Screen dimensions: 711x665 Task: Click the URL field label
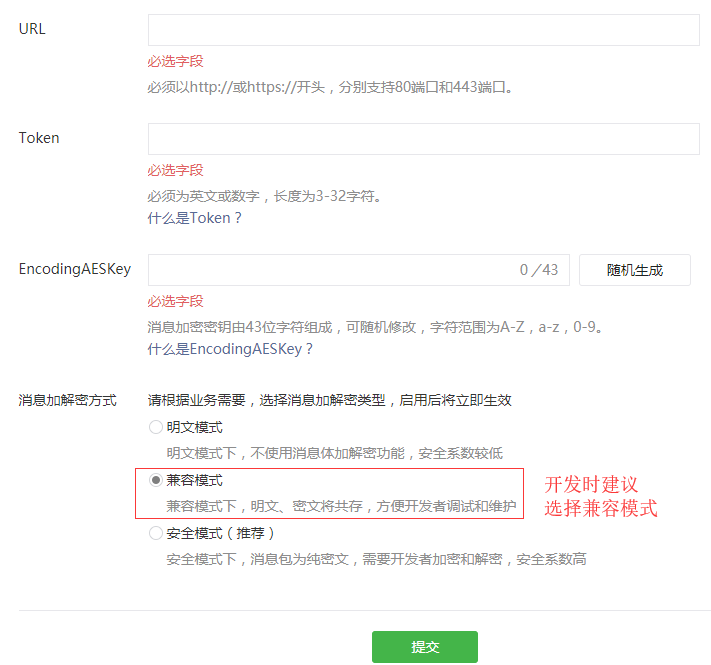pos(32,29)
